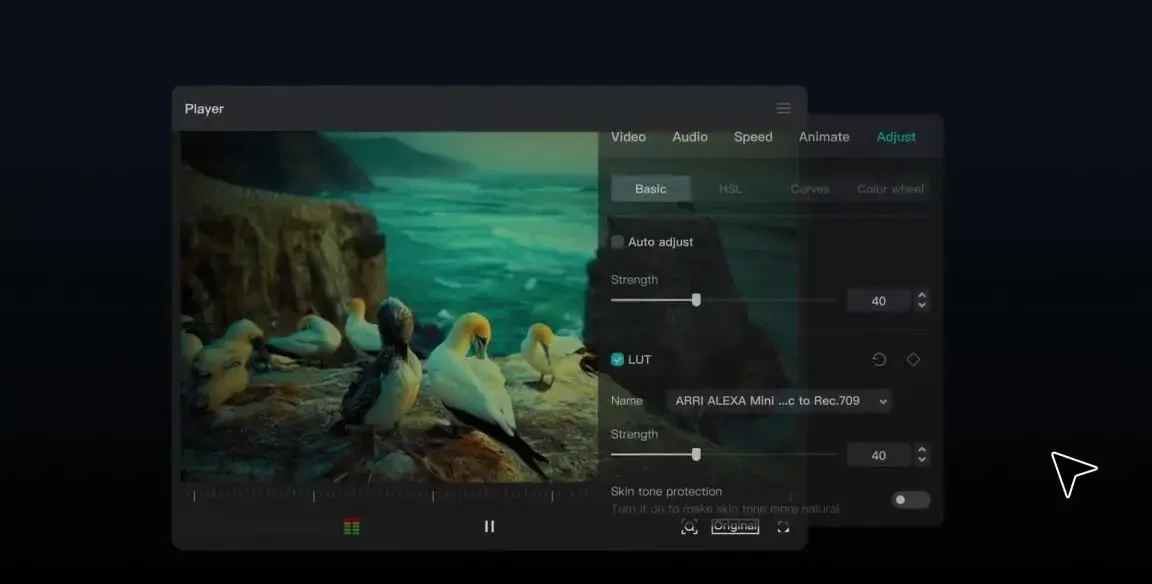Enter fullscreen player view

click(x=783, y=527)
